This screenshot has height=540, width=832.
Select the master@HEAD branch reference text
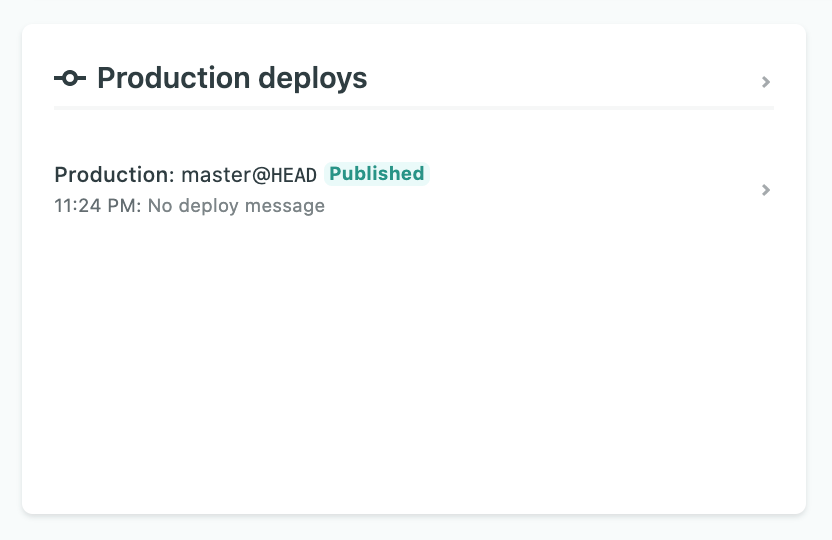point(249,175)
